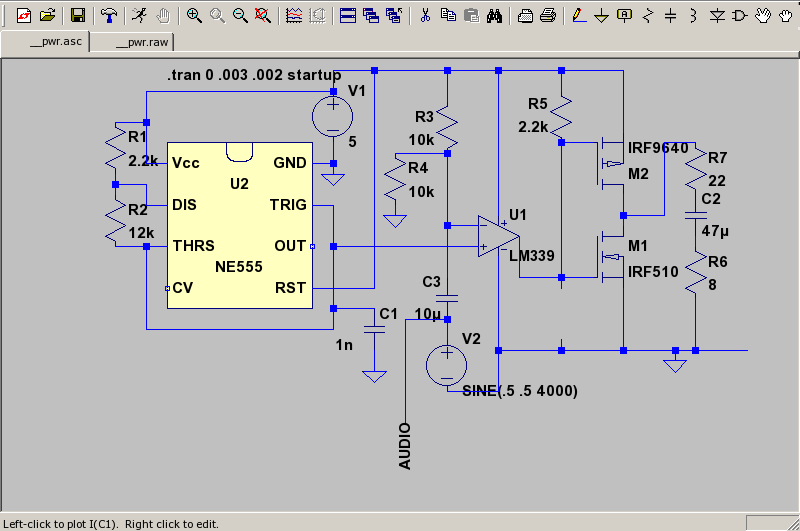Click capacitor C1 1n value

pyautogui.click(x=344, y=345)
